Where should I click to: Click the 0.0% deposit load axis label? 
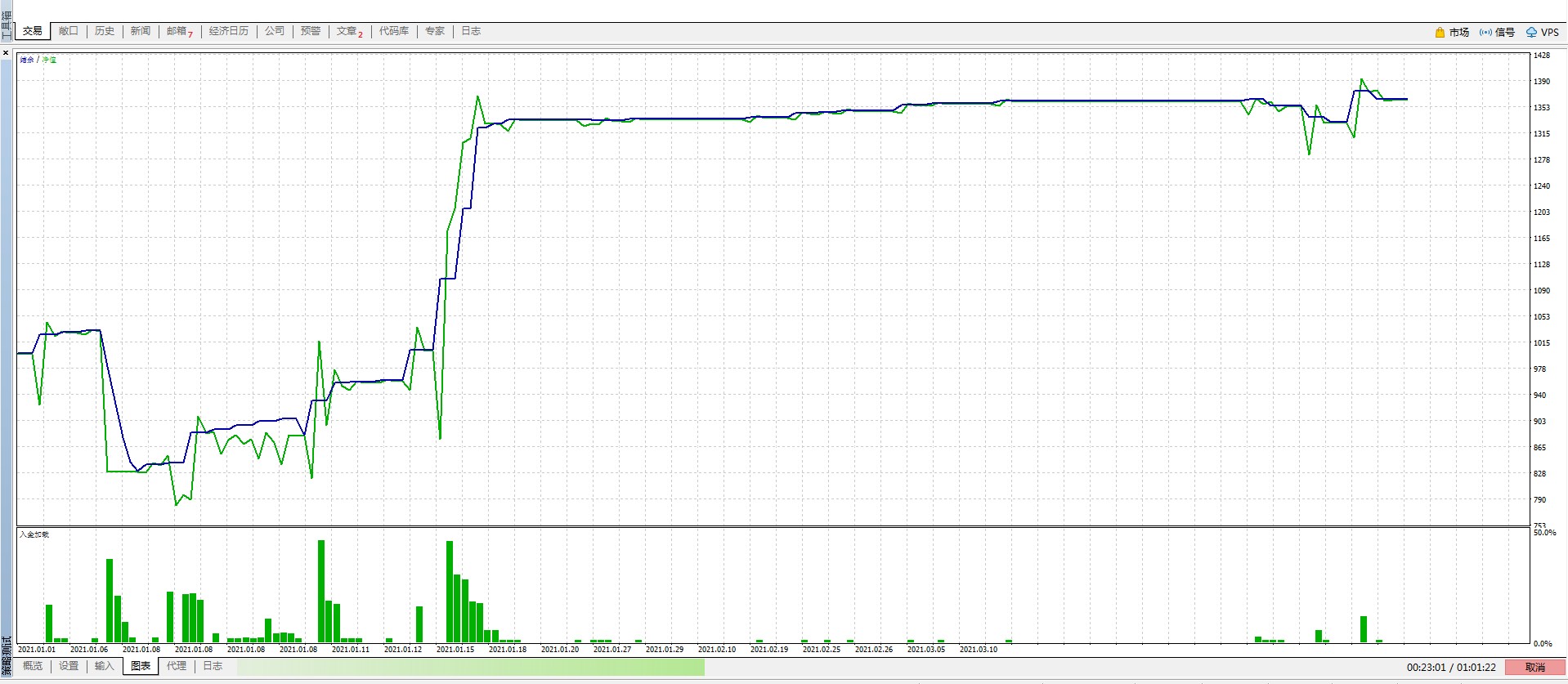(1543, 644)
